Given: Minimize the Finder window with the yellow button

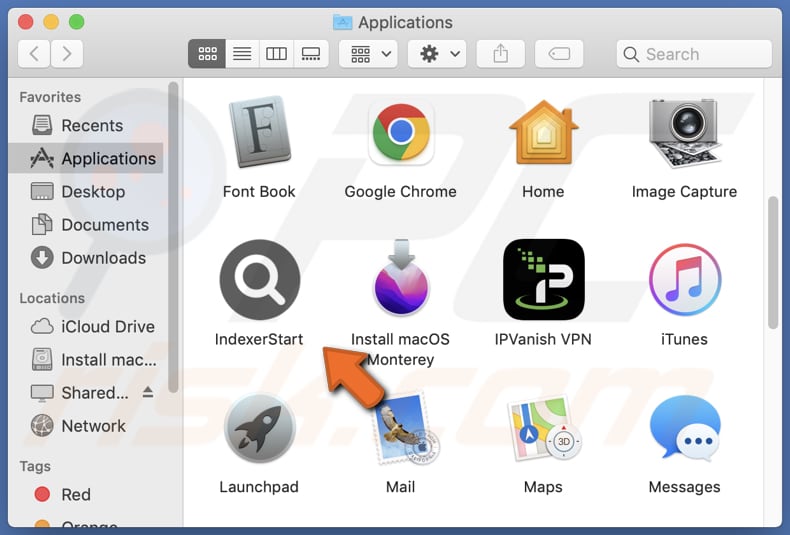Looking at the screenshot, I should (51, 22).
